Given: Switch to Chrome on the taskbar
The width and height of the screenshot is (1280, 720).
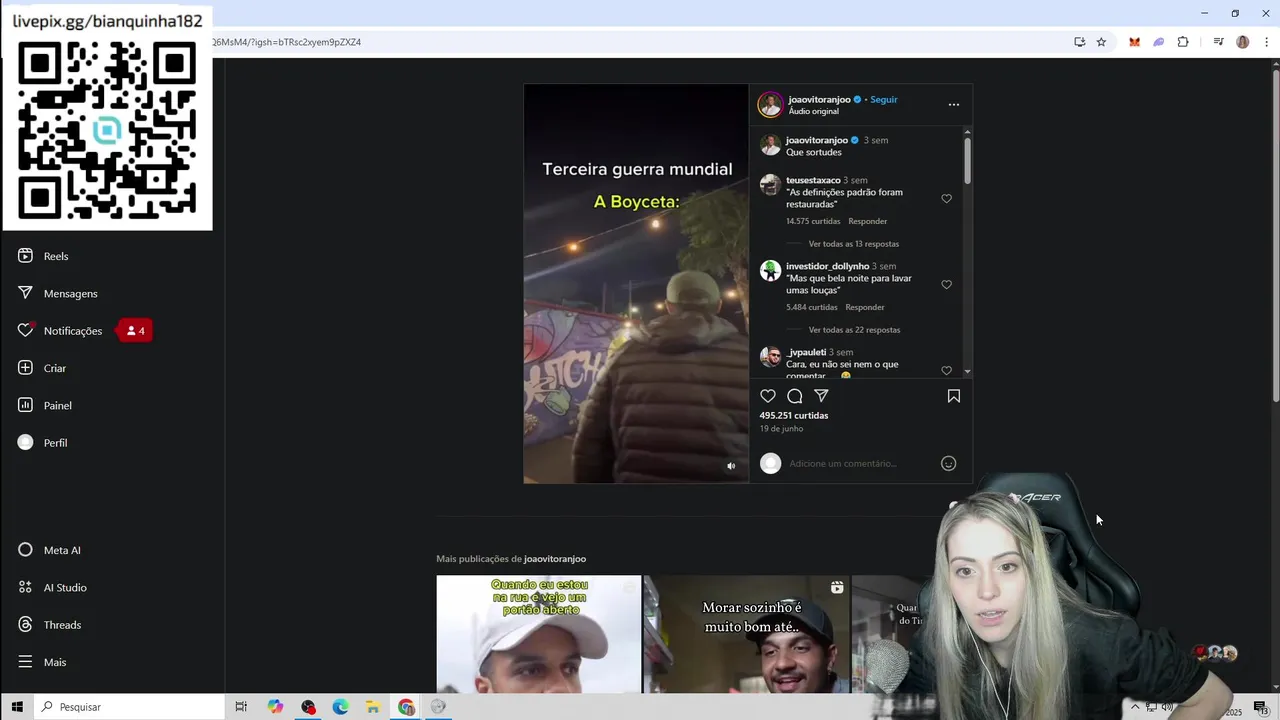Looking at the screenshot, I should pyautogui.click(x=406, y=707).
